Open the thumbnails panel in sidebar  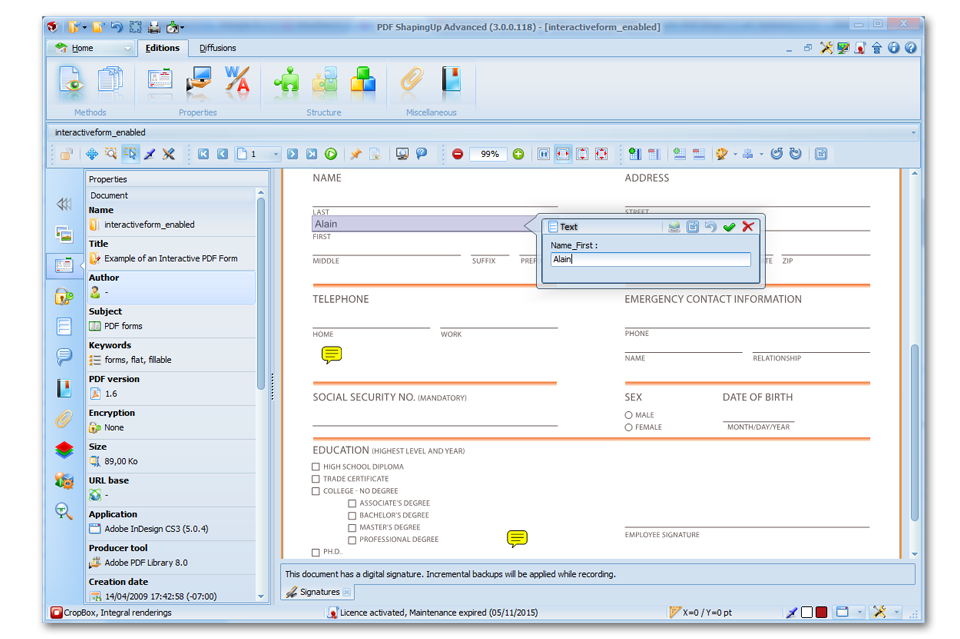click(64, 234)
